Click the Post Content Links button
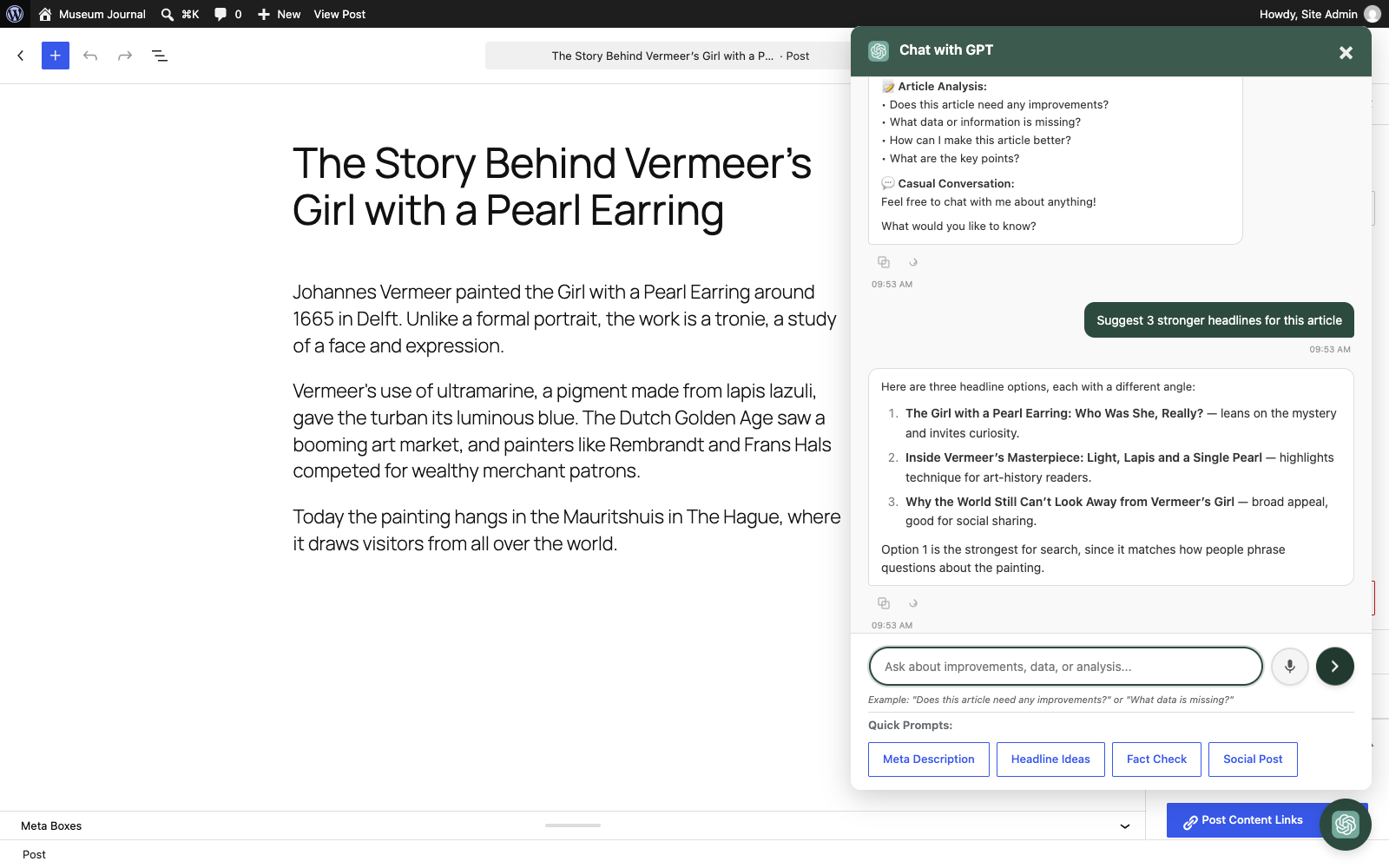Image resolution: width=1389 pixels, height=868 pixels. coord(1243,820)
